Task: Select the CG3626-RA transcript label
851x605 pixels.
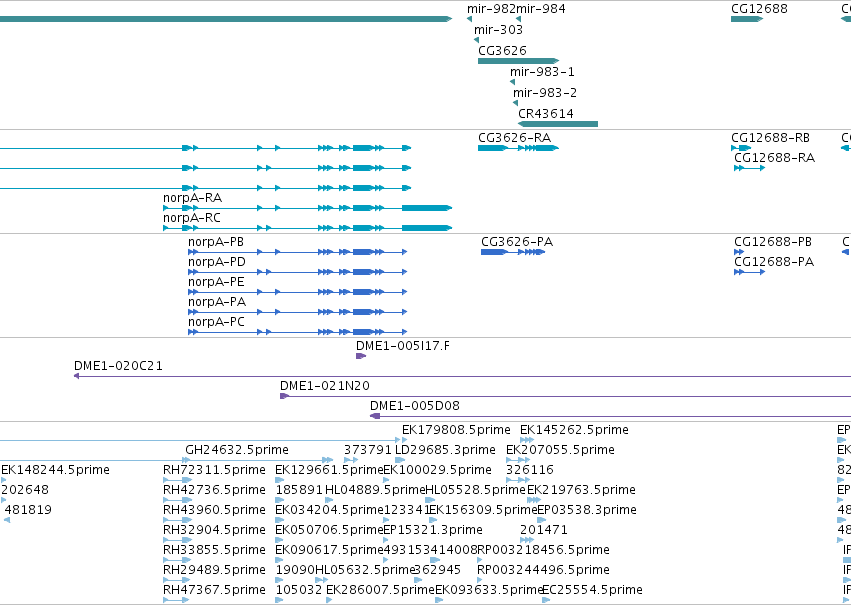Action: coord(515,138)
